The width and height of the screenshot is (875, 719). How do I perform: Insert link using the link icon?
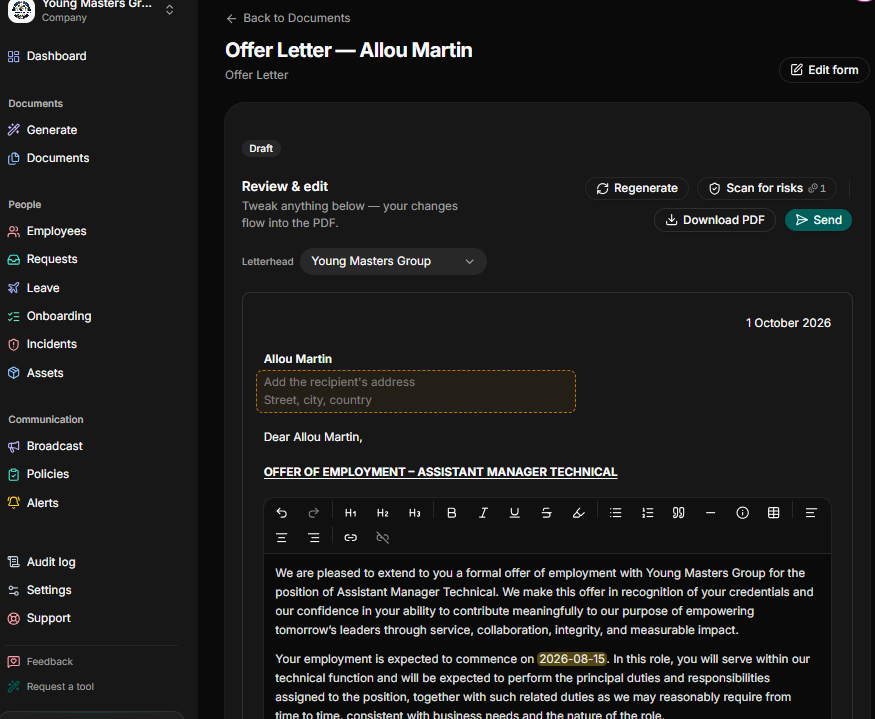pyautogui.click(x=350, y=538)
